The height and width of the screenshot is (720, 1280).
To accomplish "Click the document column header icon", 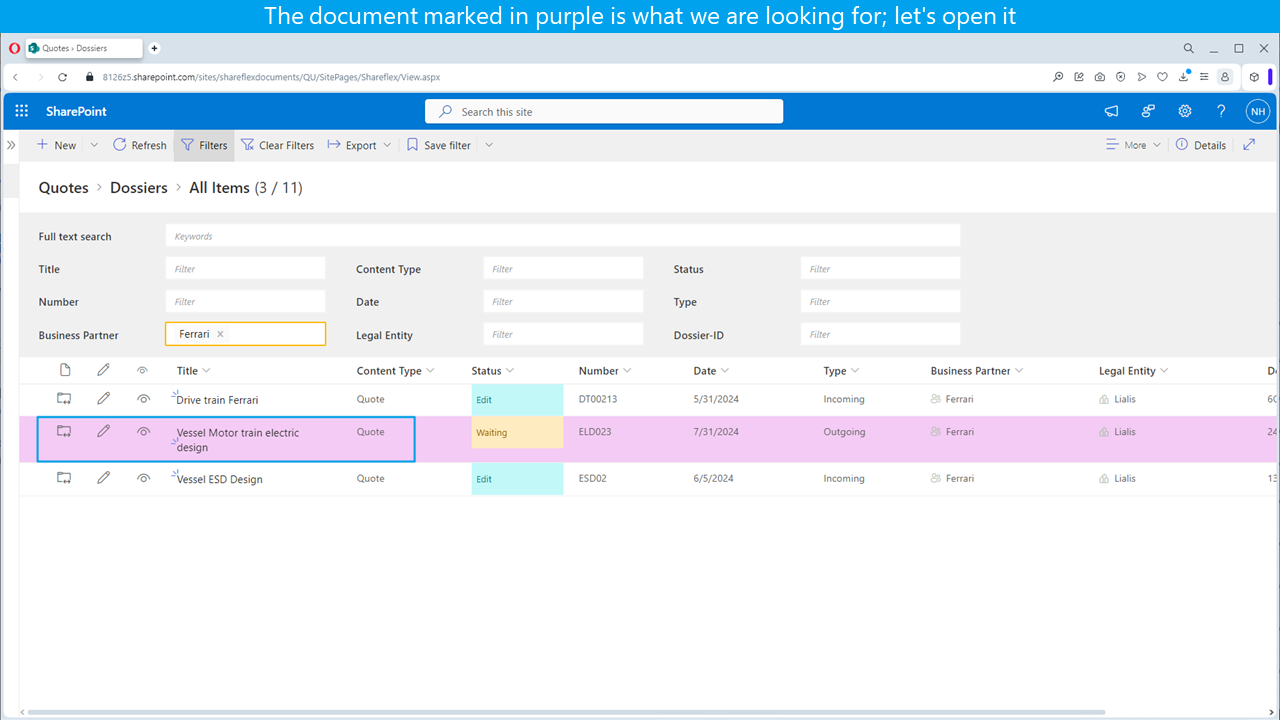I will click(x=65, y=370).
